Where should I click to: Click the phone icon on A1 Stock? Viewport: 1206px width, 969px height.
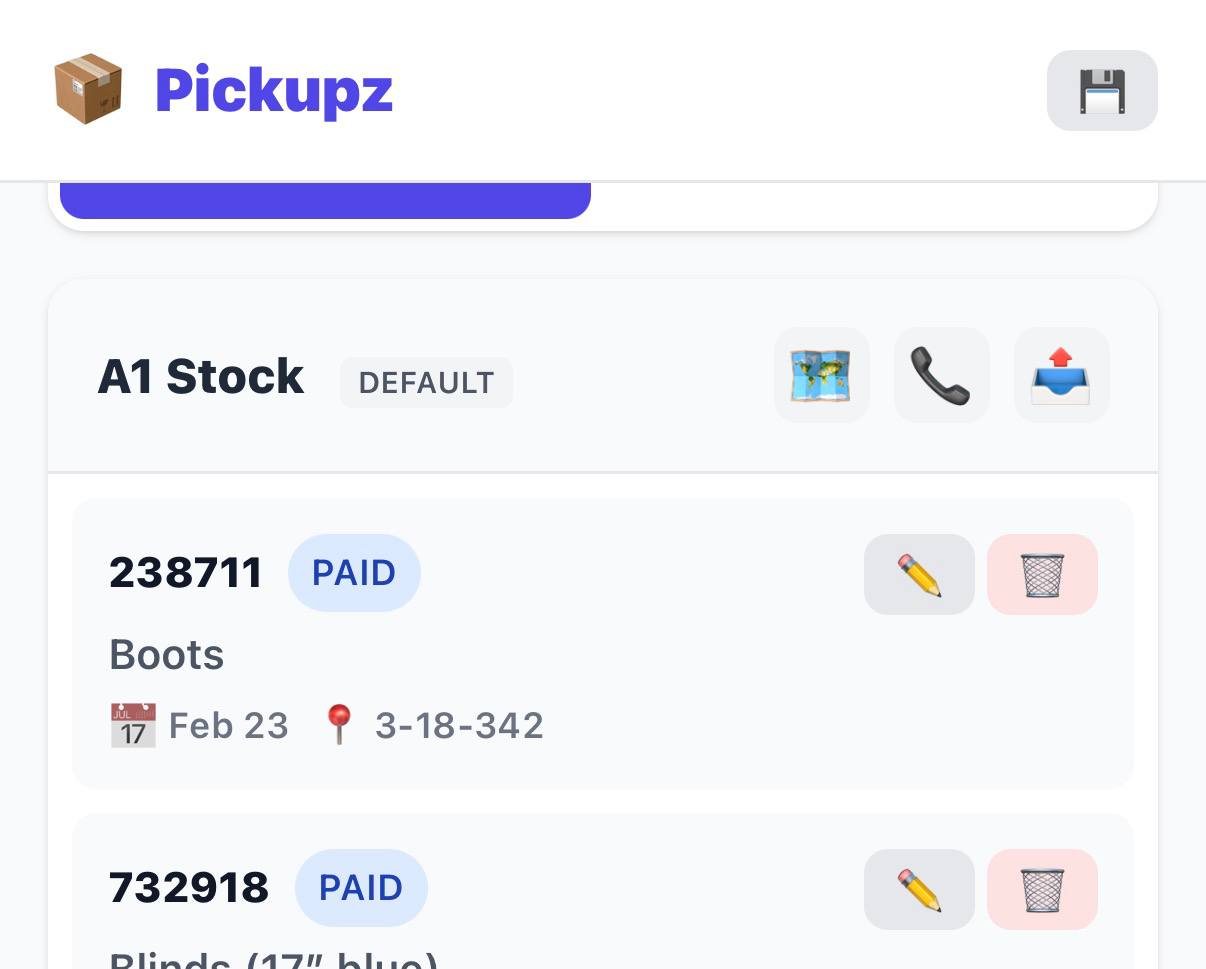point(941,374)
